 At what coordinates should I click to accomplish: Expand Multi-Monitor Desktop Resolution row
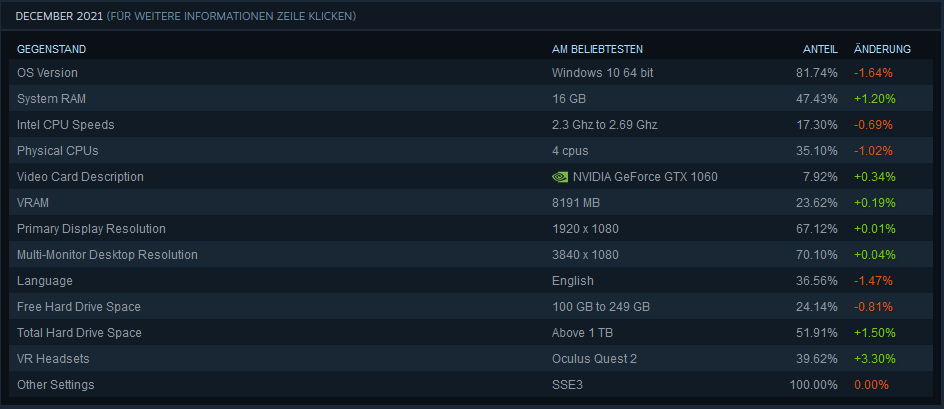(471, 254)
